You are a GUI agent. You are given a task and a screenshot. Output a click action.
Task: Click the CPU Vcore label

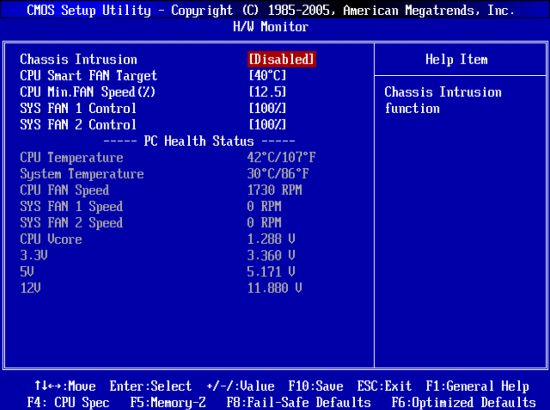[x=51, y=239]
